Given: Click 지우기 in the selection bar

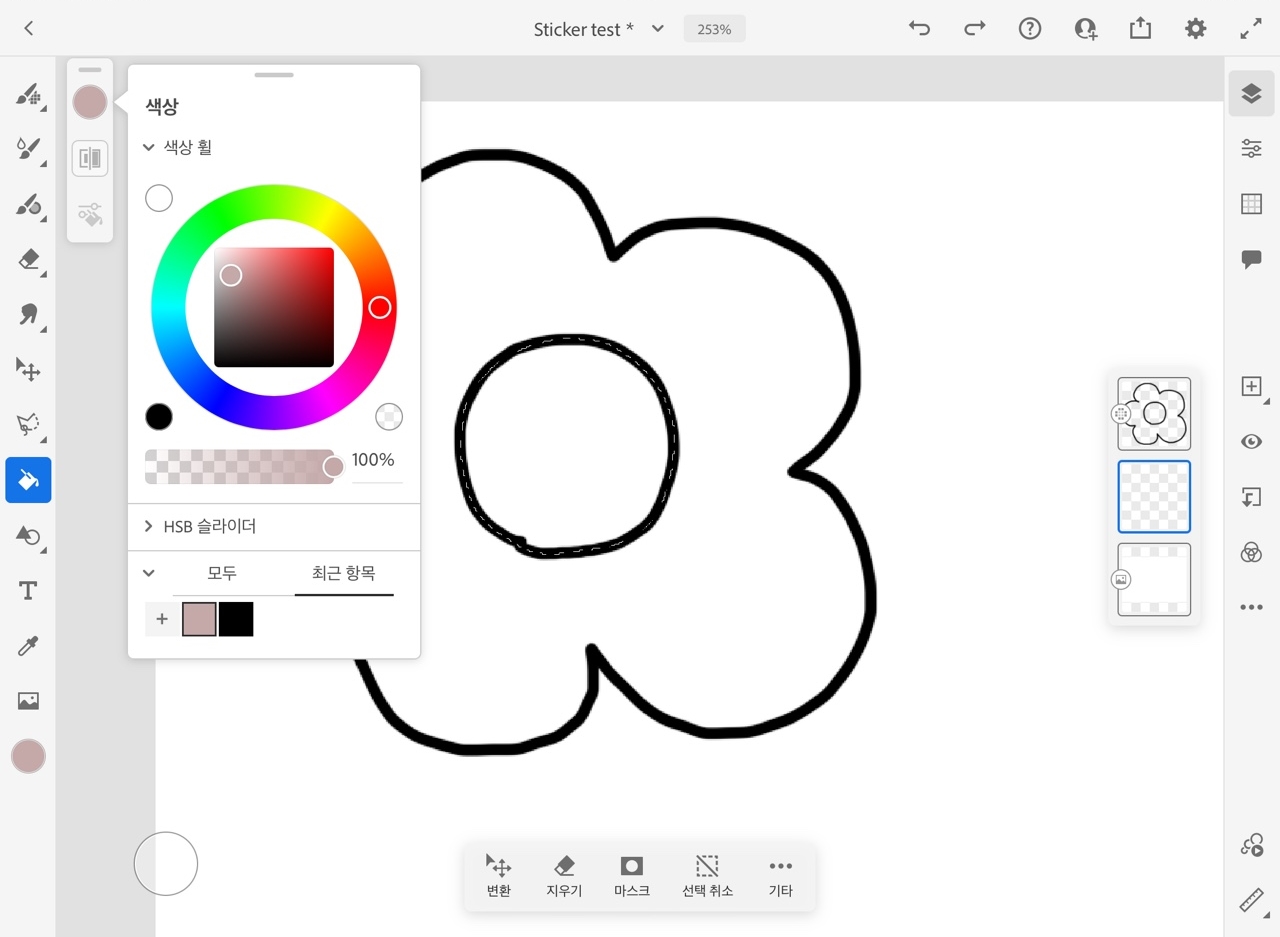Looking at the screenshot, I should pyautogui.click(x=564, y=876).
